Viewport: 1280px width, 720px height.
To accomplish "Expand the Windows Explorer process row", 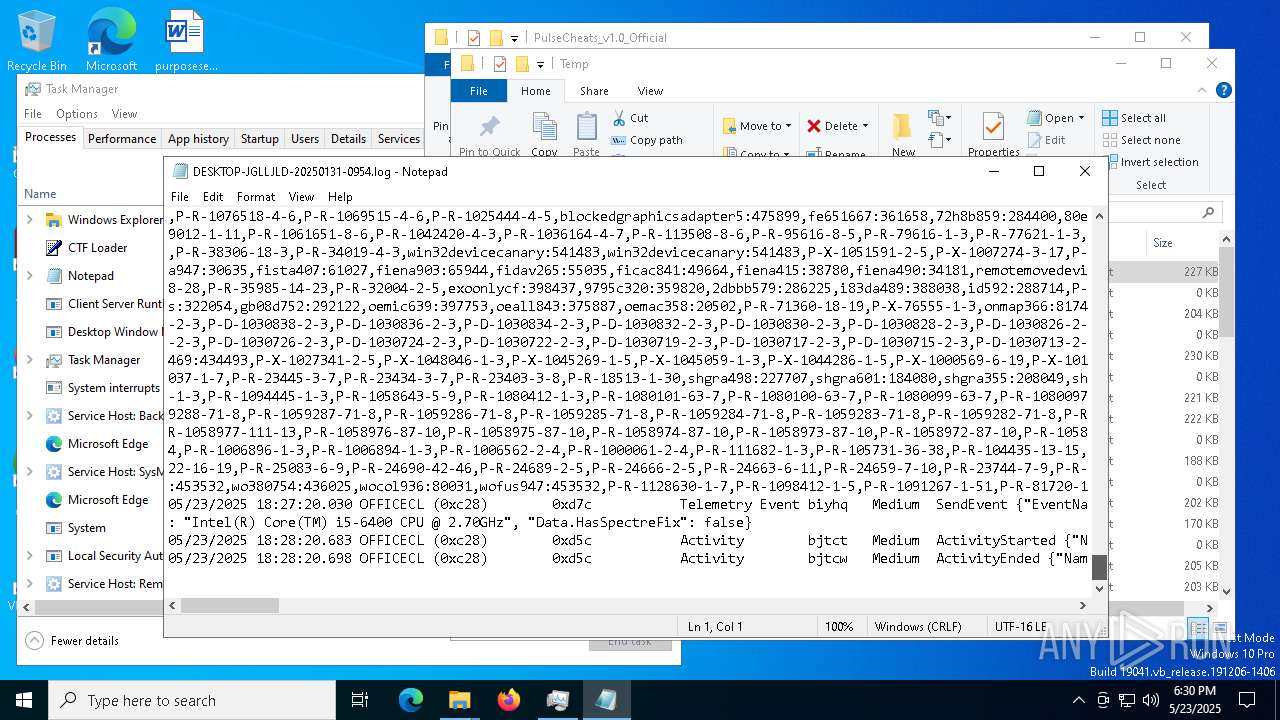I will coord(29,220).
